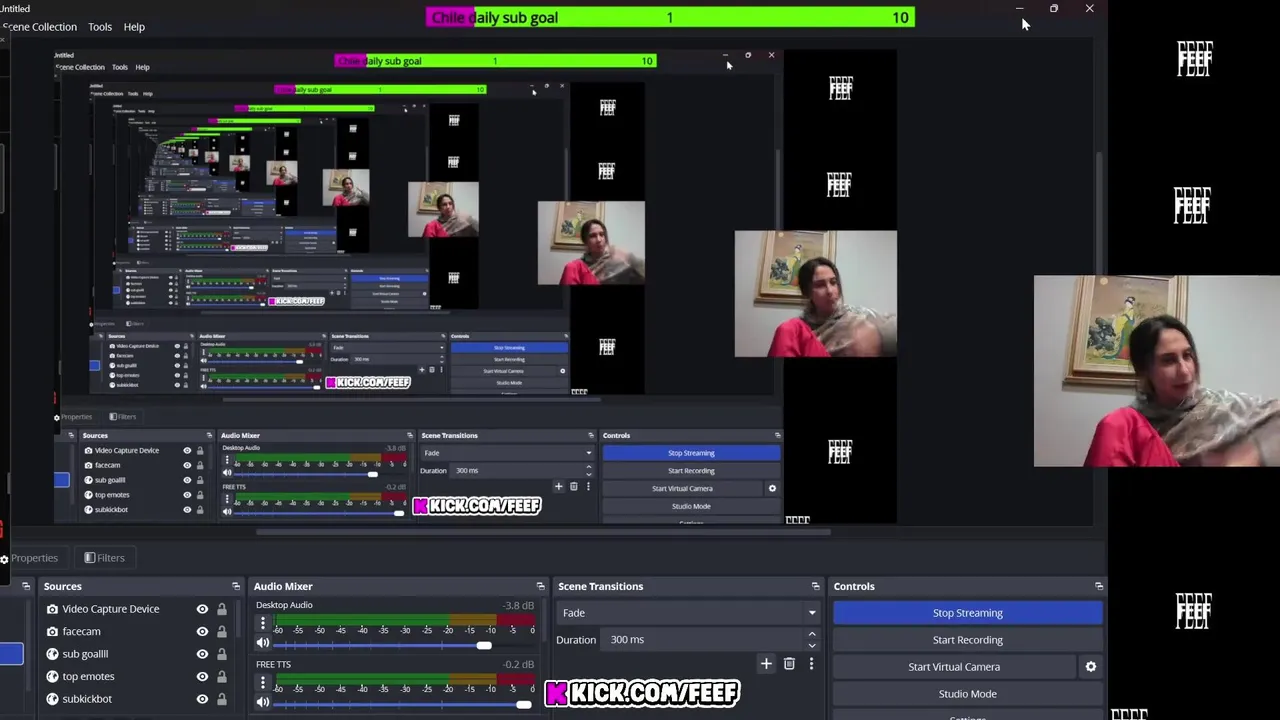The width and height of the screenshot is (1280, 720).
Task: Open Help menu in the nested preview window
Action: 142,67
